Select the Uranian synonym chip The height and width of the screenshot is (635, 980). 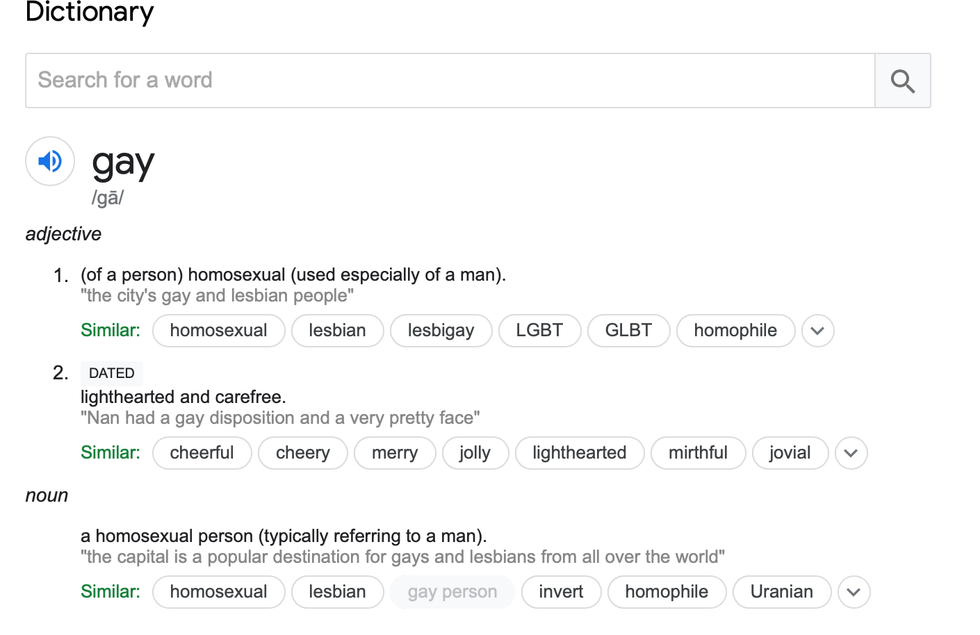tap(781, 592)
